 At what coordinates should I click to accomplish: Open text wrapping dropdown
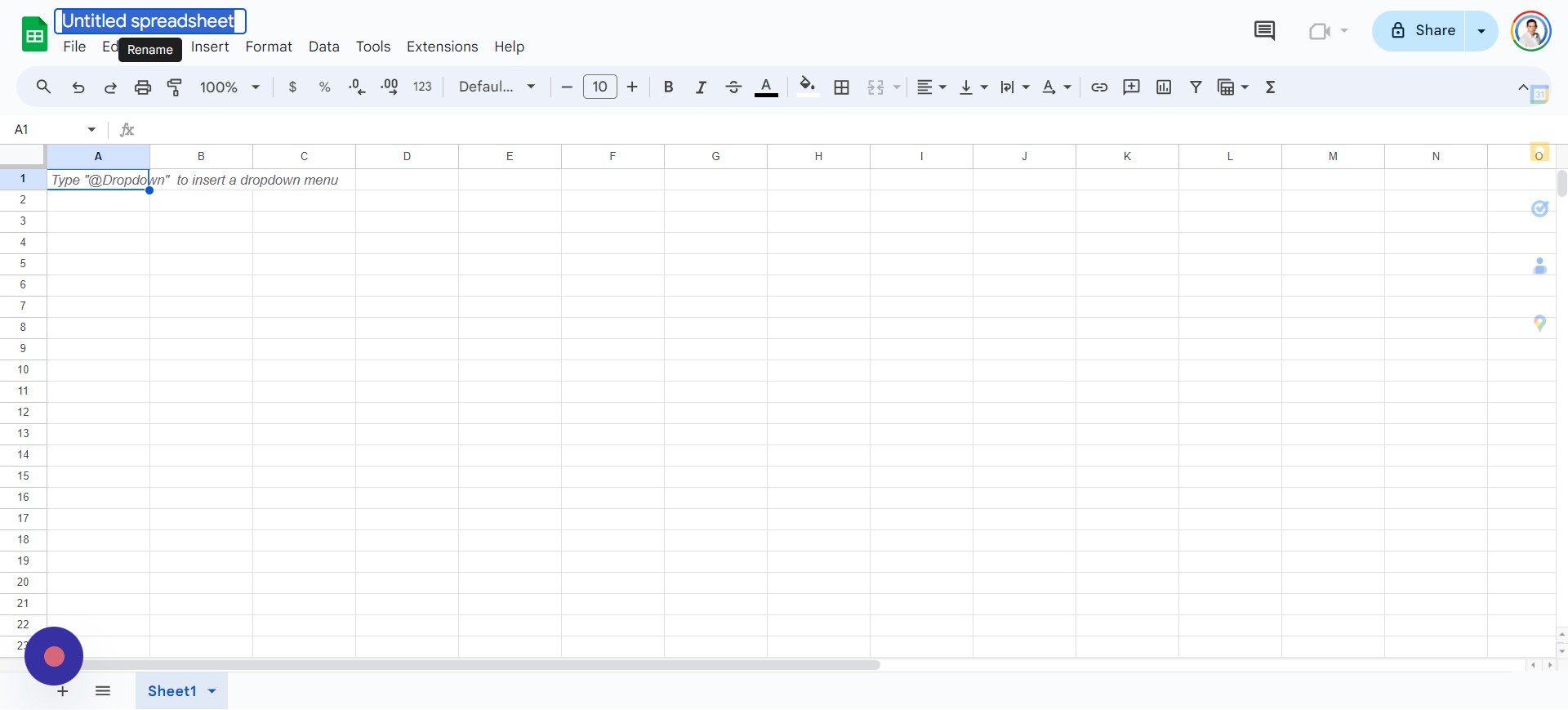[1015, 87]
